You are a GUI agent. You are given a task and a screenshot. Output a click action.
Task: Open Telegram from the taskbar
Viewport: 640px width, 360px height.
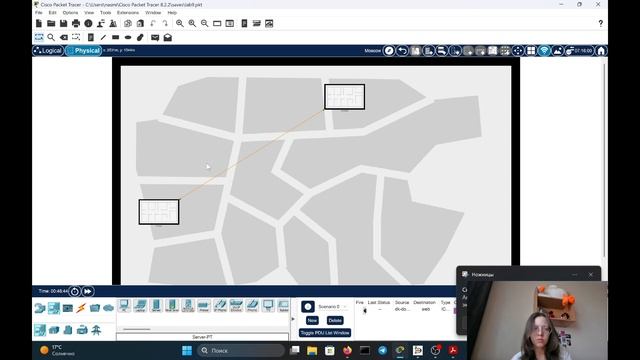pos(382,350)
